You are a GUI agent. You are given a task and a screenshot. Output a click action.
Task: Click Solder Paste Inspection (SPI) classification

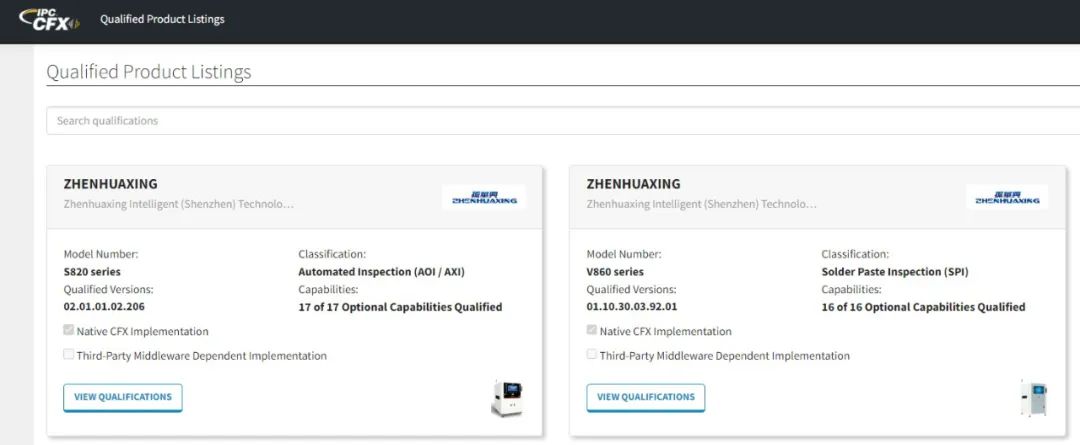click(895, 272)
